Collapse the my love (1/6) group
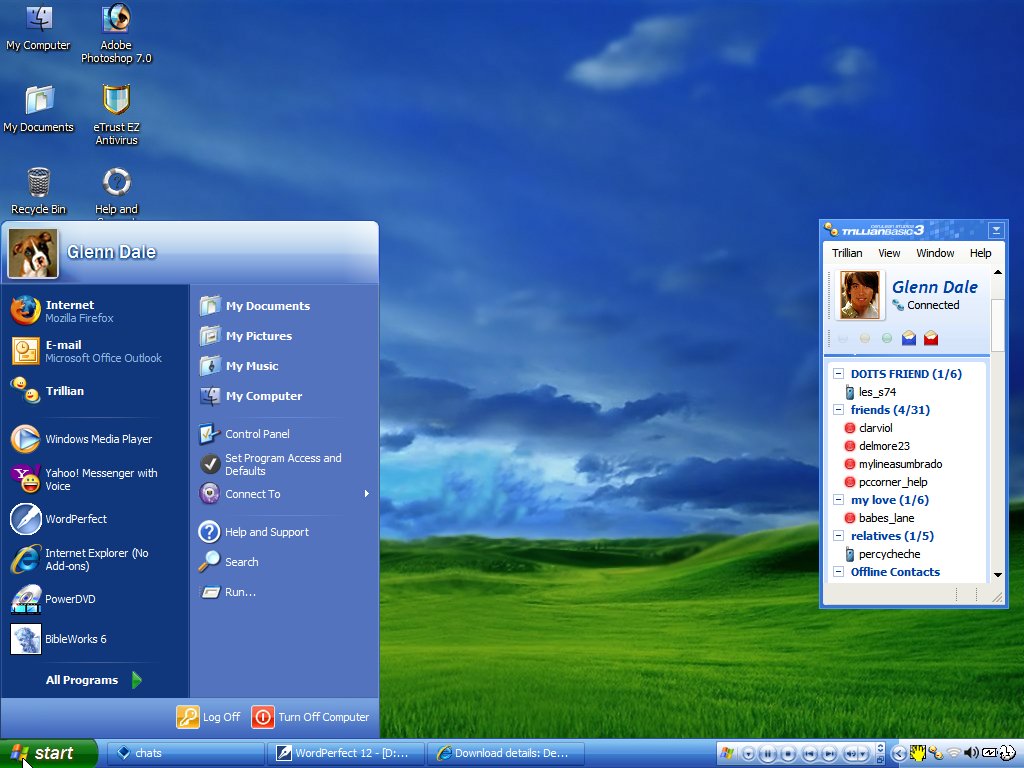 pyautogui.click(x=839, y=500)
